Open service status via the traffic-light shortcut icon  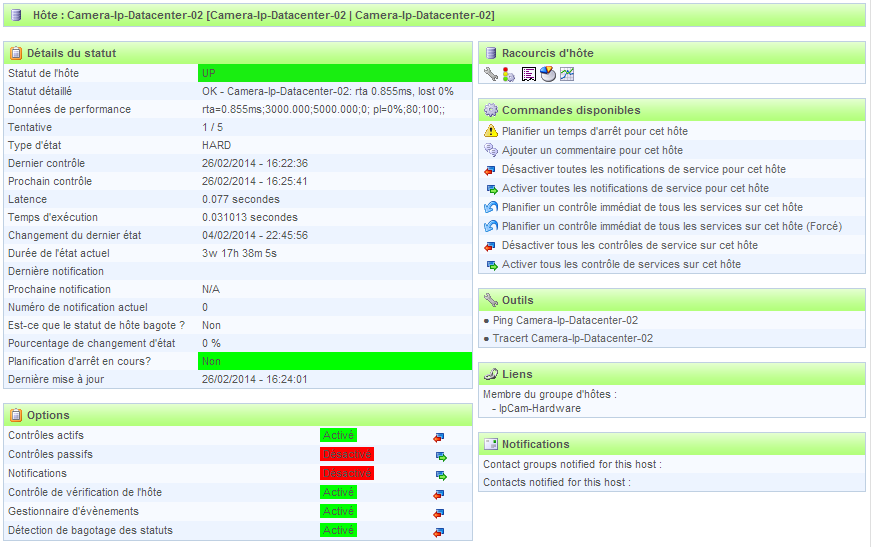click(x=509, y=74)
